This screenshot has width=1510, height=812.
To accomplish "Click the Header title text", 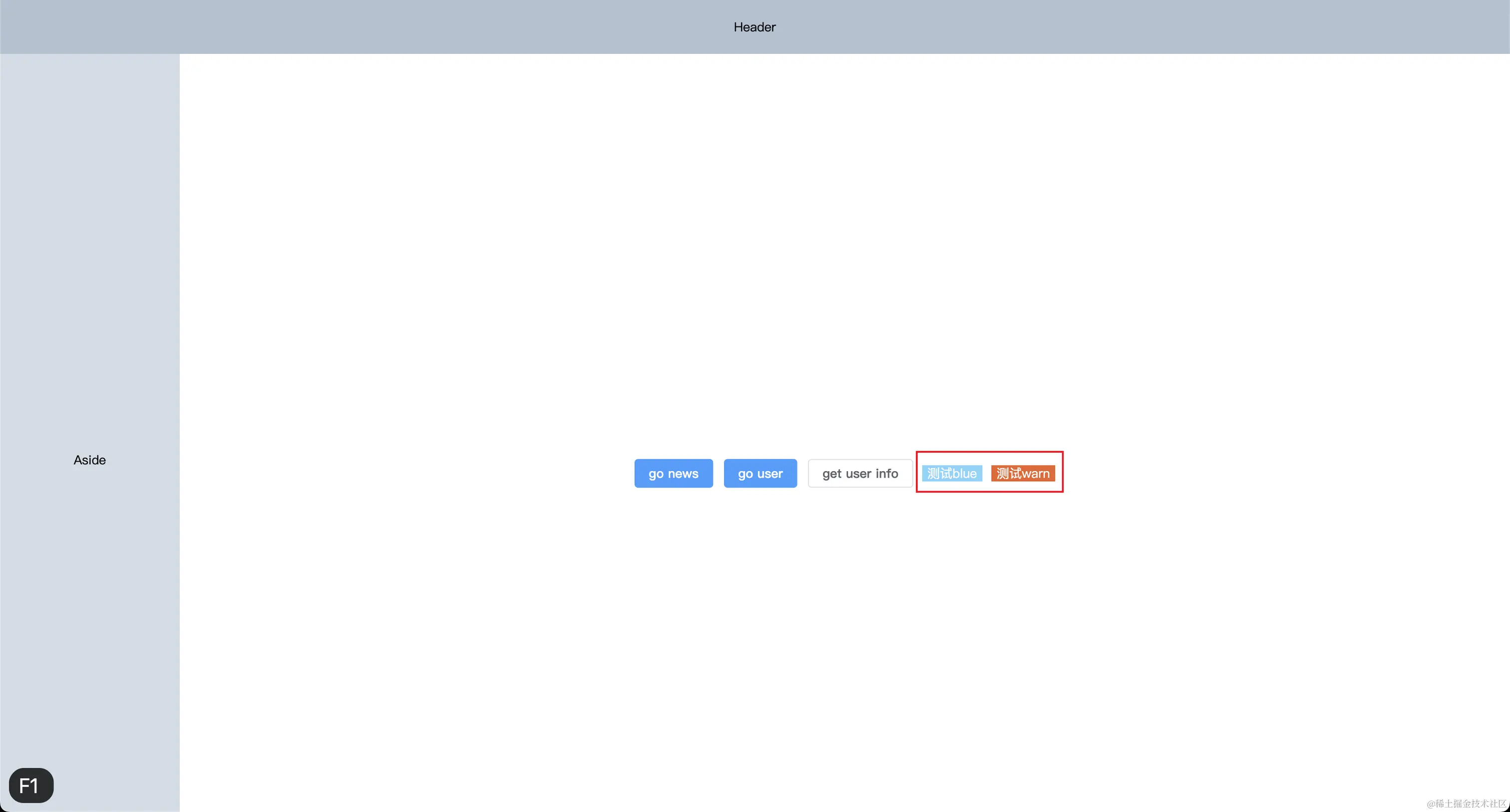I will tap(755, 27).
